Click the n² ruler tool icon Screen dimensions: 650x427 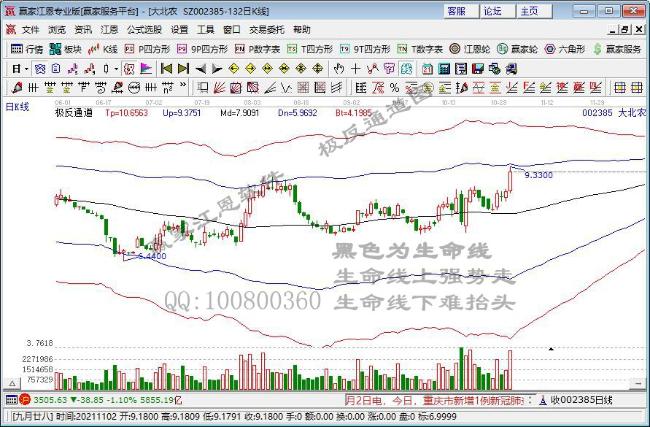167,87
